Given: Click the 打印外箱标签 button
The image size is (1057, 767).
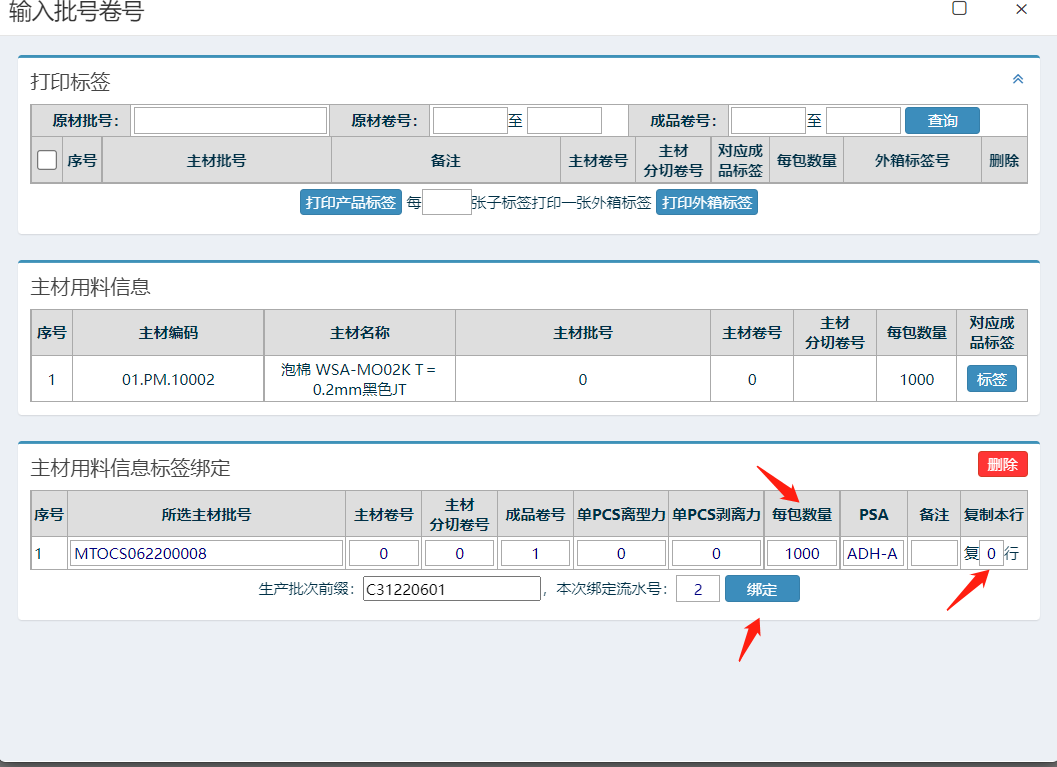Looking at the screenshot, I should pos(707,203).
